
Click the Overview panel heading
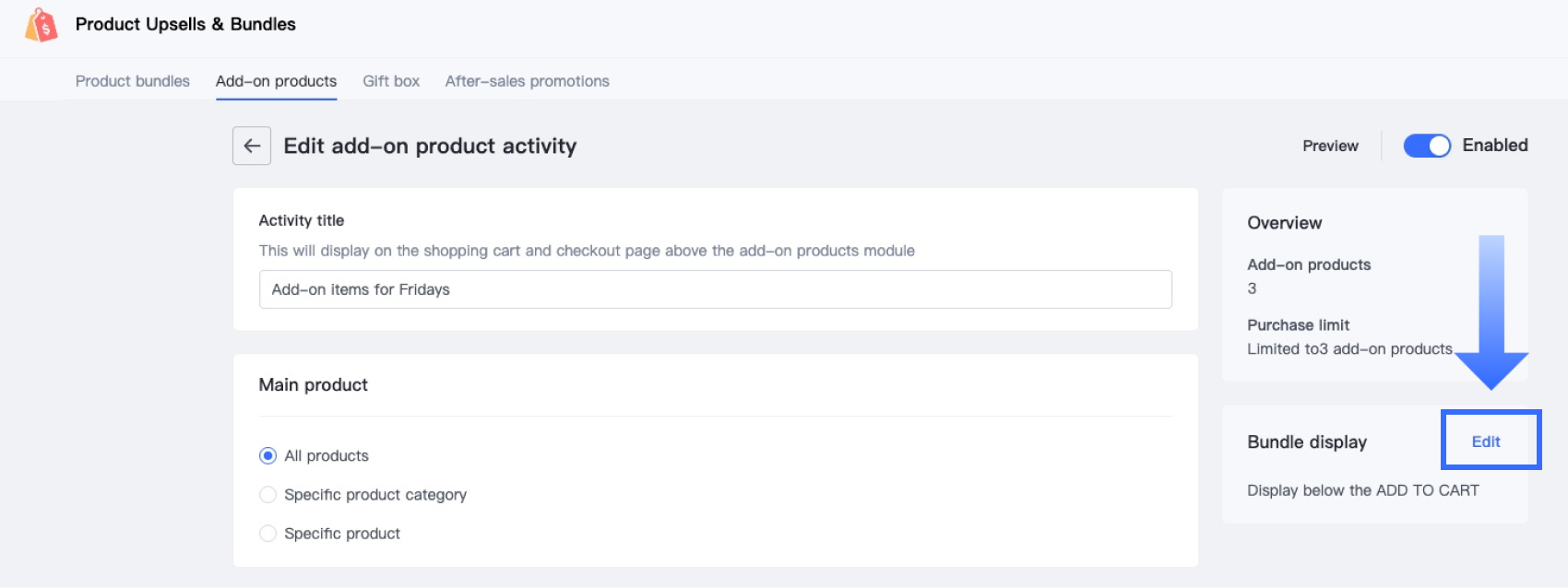(1284, 223)
